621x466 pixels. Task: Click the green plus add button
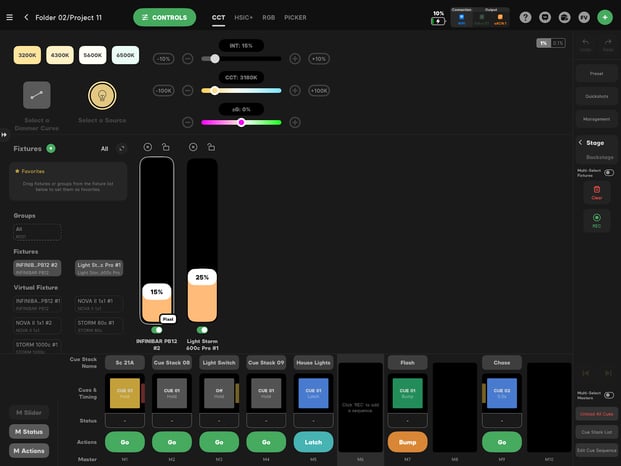[605, 17]
